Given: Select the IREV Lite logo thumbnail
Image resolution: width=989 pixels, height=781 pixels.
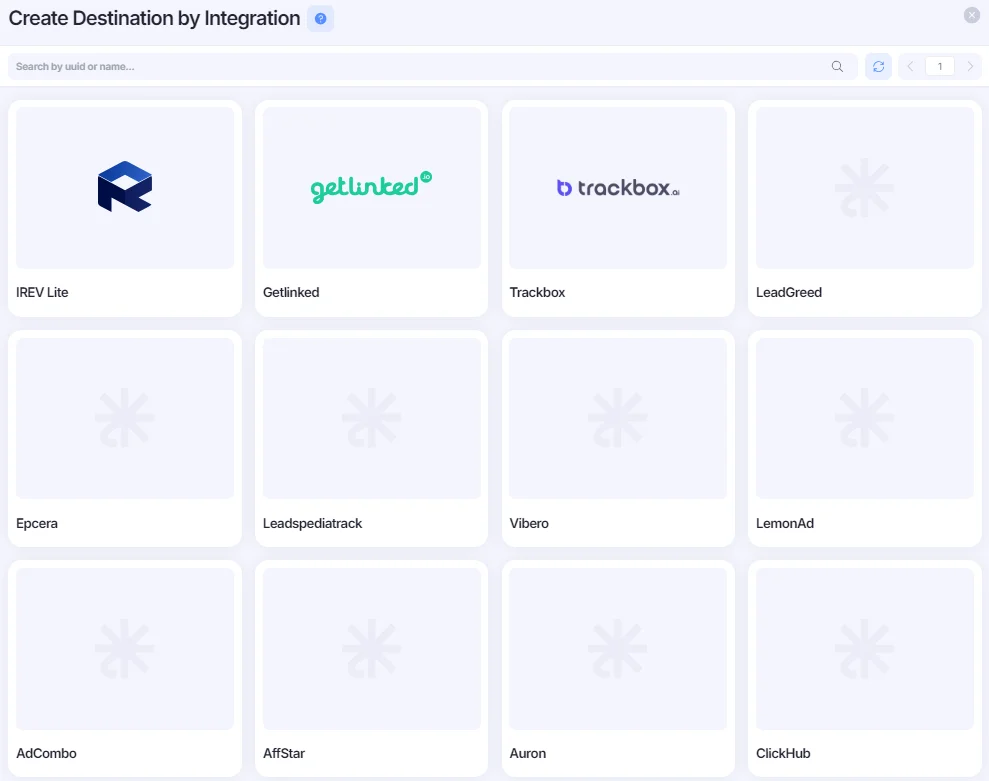Looking at the screenshot, I should click(125, 187).
